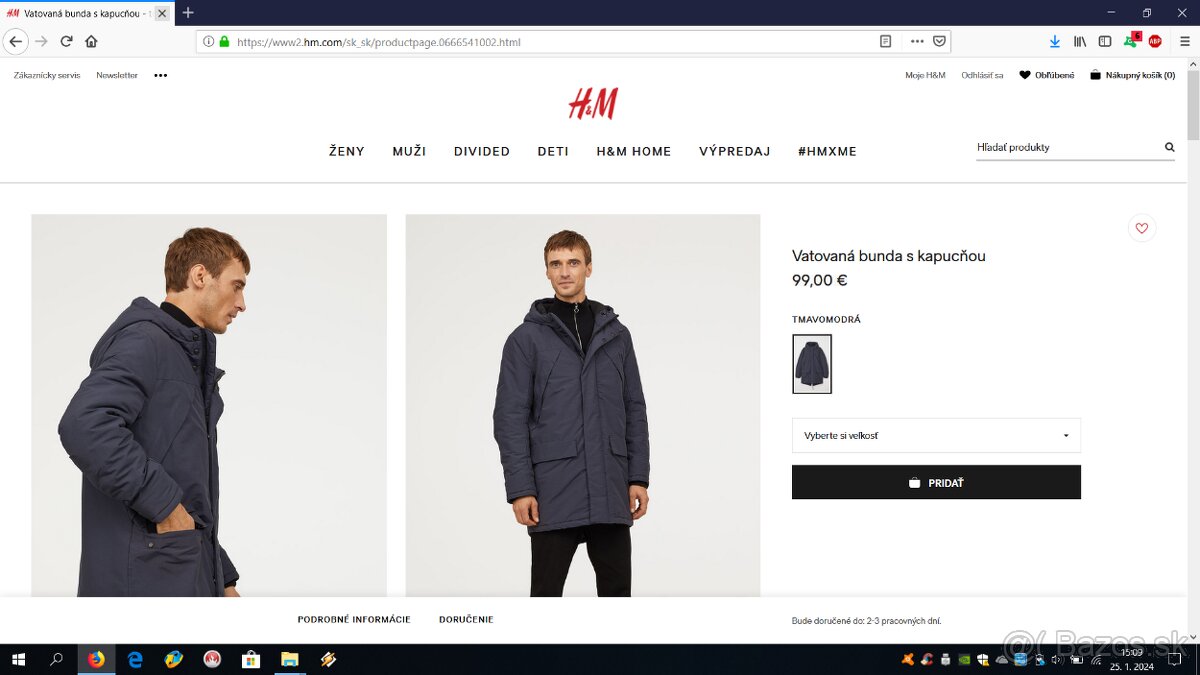Open the Zákaznícky servis link
Image resolution: width=1200 pixels, height=675 pixels.
pos(47,75)
